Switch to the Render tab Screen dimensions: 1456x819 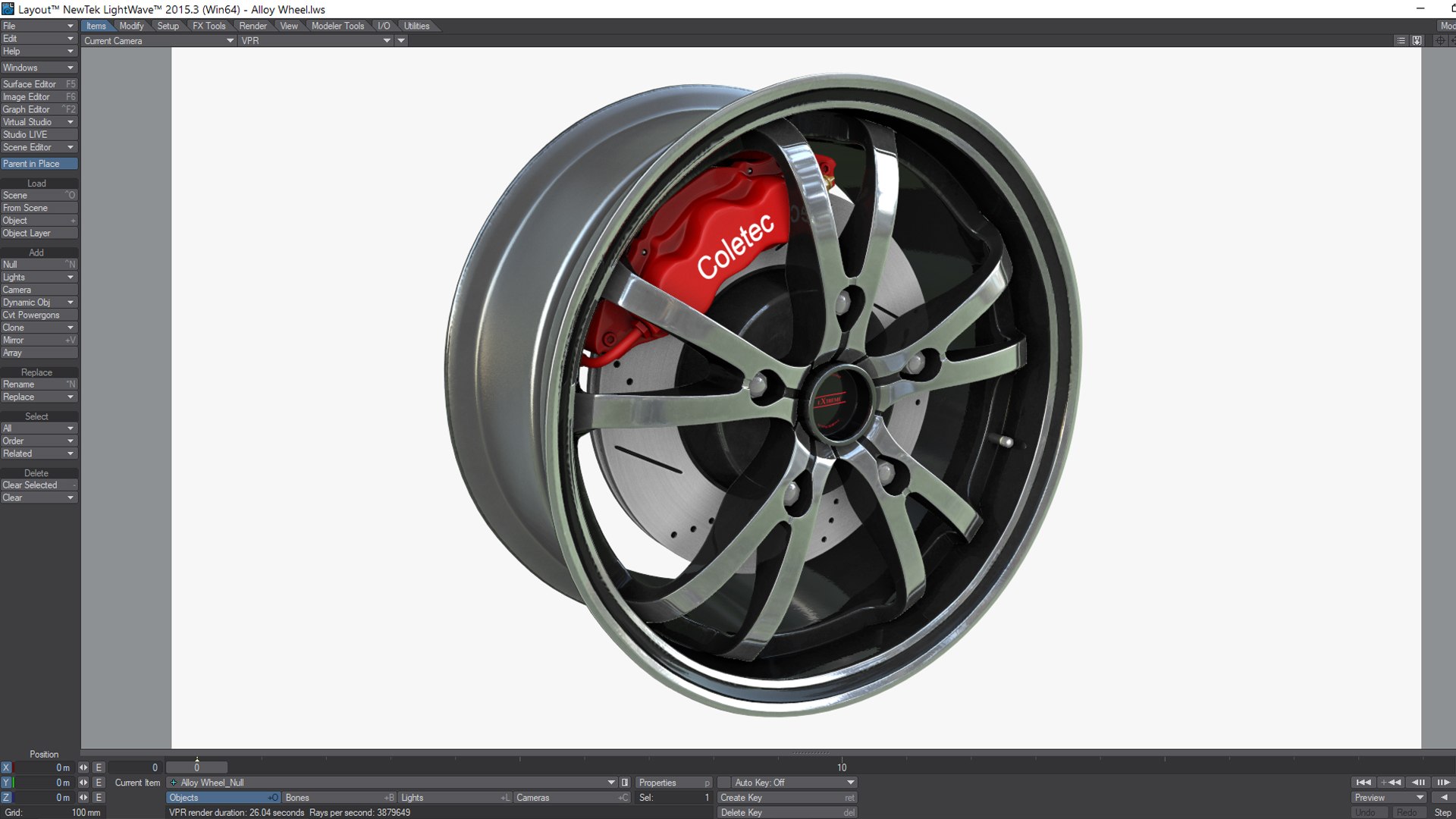click(253, 26)
